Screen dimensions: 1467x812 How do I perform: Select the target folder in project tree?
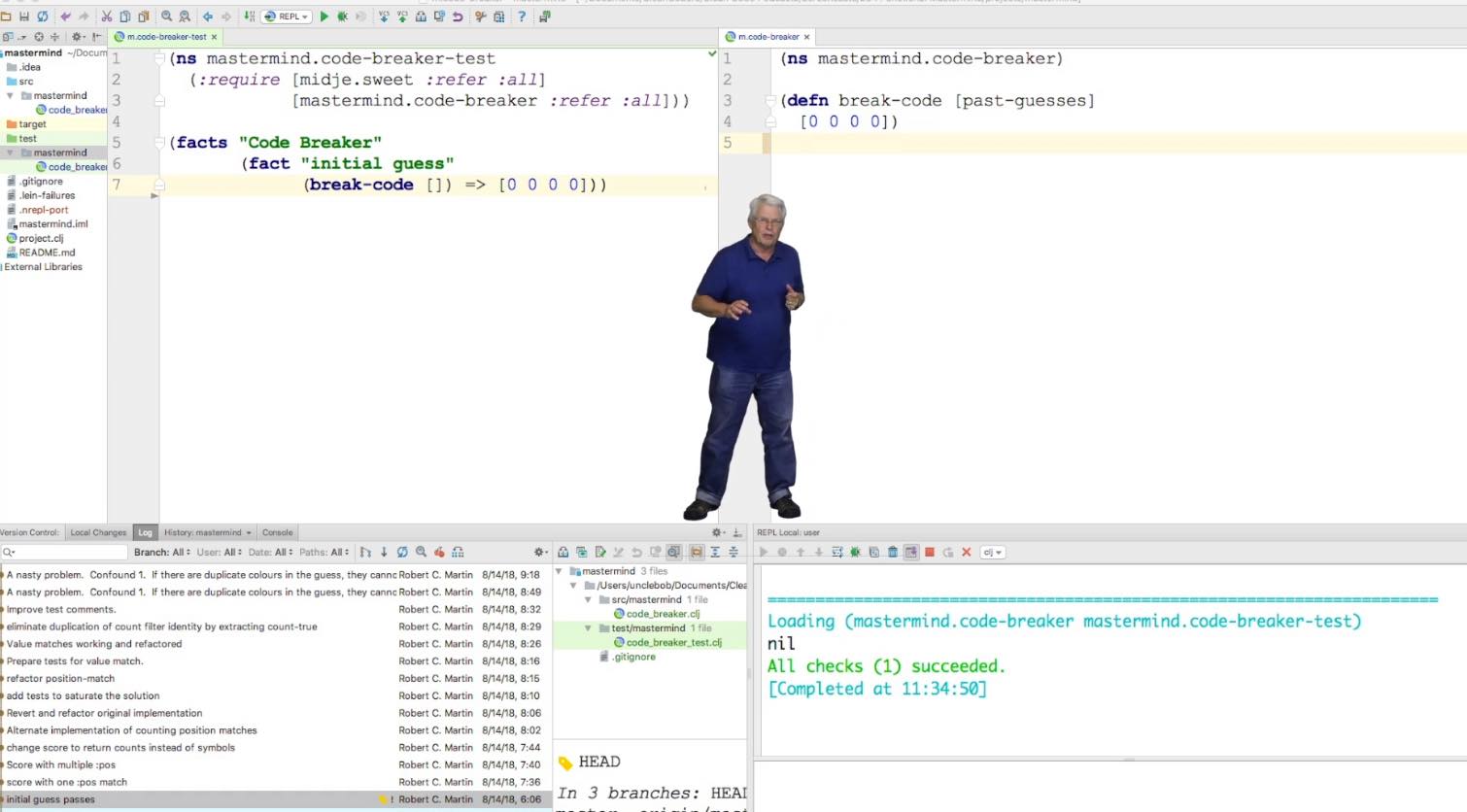(x=32, y=124)
